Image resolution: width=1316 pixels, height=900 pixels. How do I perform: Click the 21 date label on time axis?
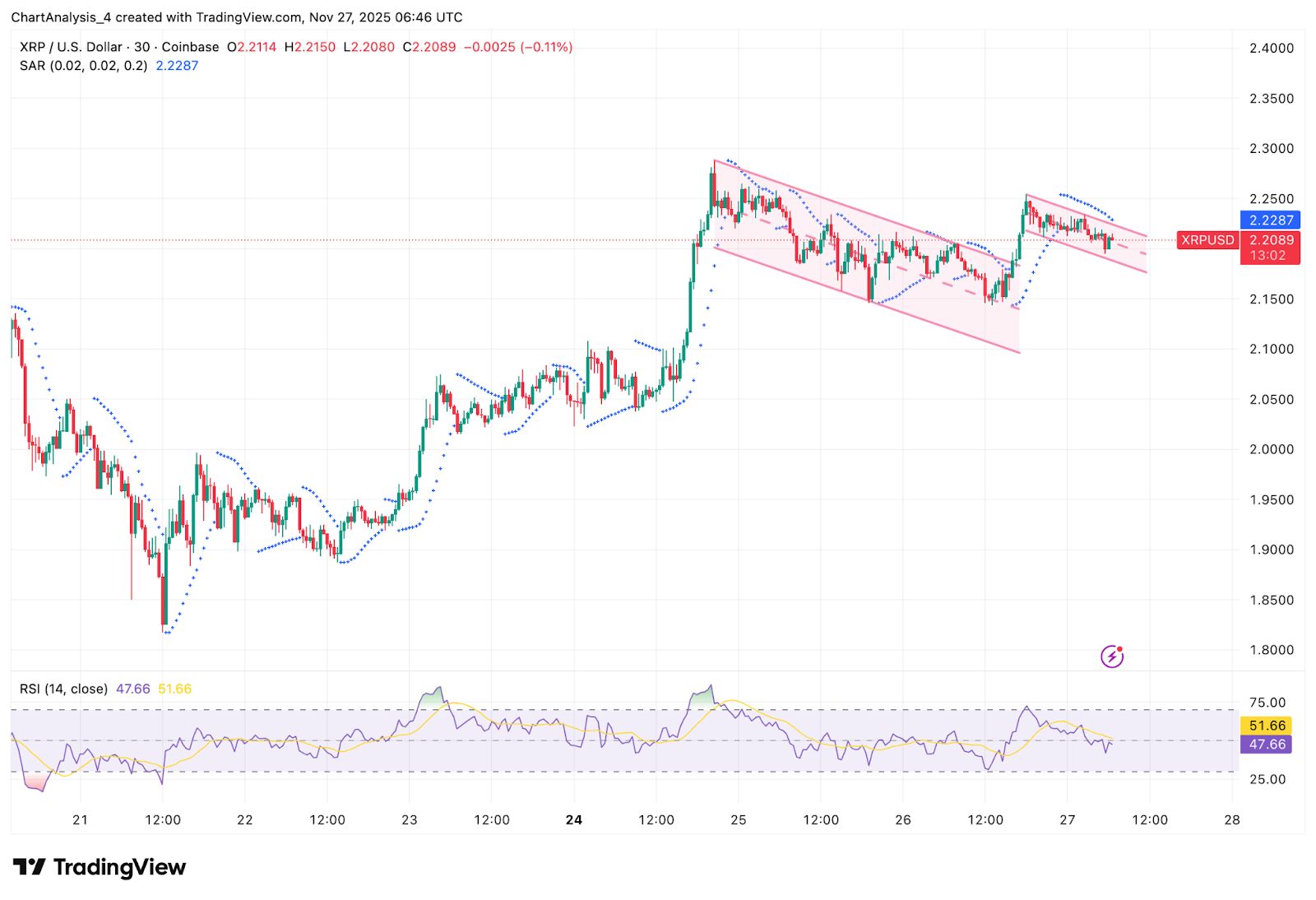pyautogui.click(x=80, y=819)
